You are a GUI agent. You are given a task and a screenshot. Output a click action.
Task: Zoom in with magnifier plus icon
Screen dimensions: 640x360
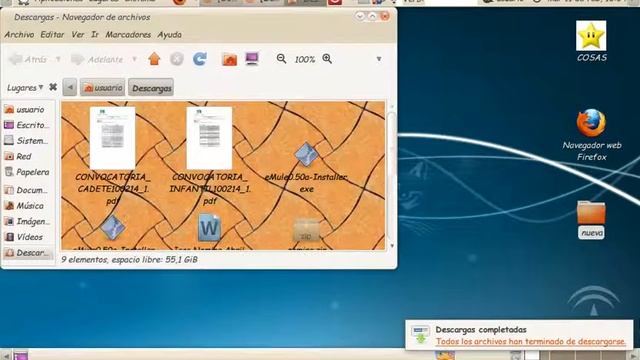[327, 59]
